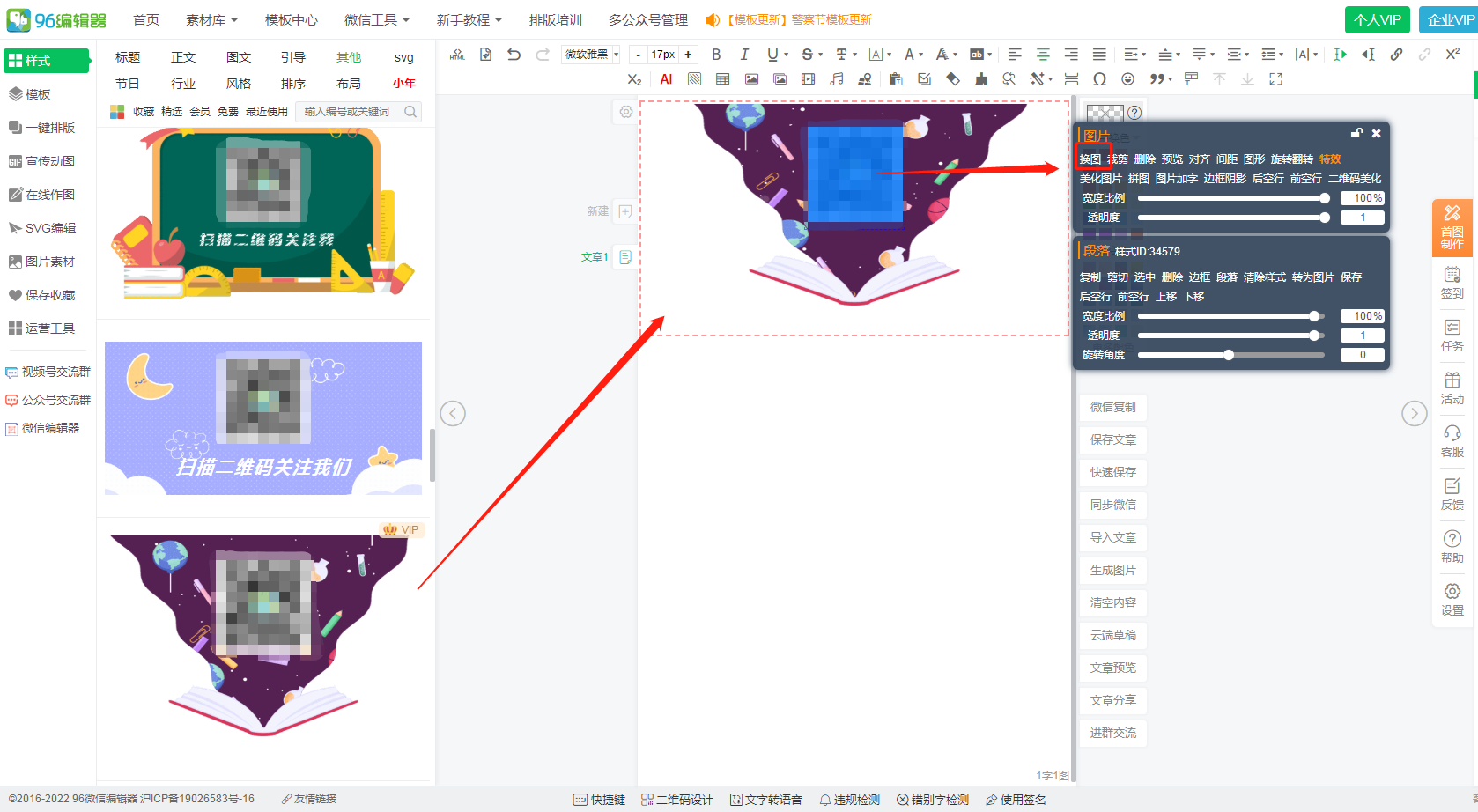1478x812 pixels.
Task: Click 换图 in the 图片 panel
Action: point(1090,159)
